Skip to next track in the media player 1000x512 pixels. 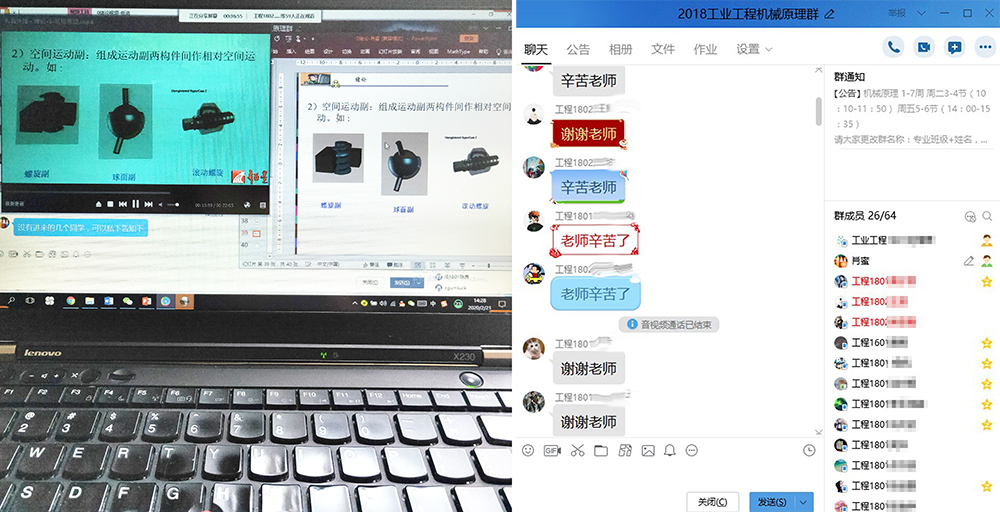149,205
